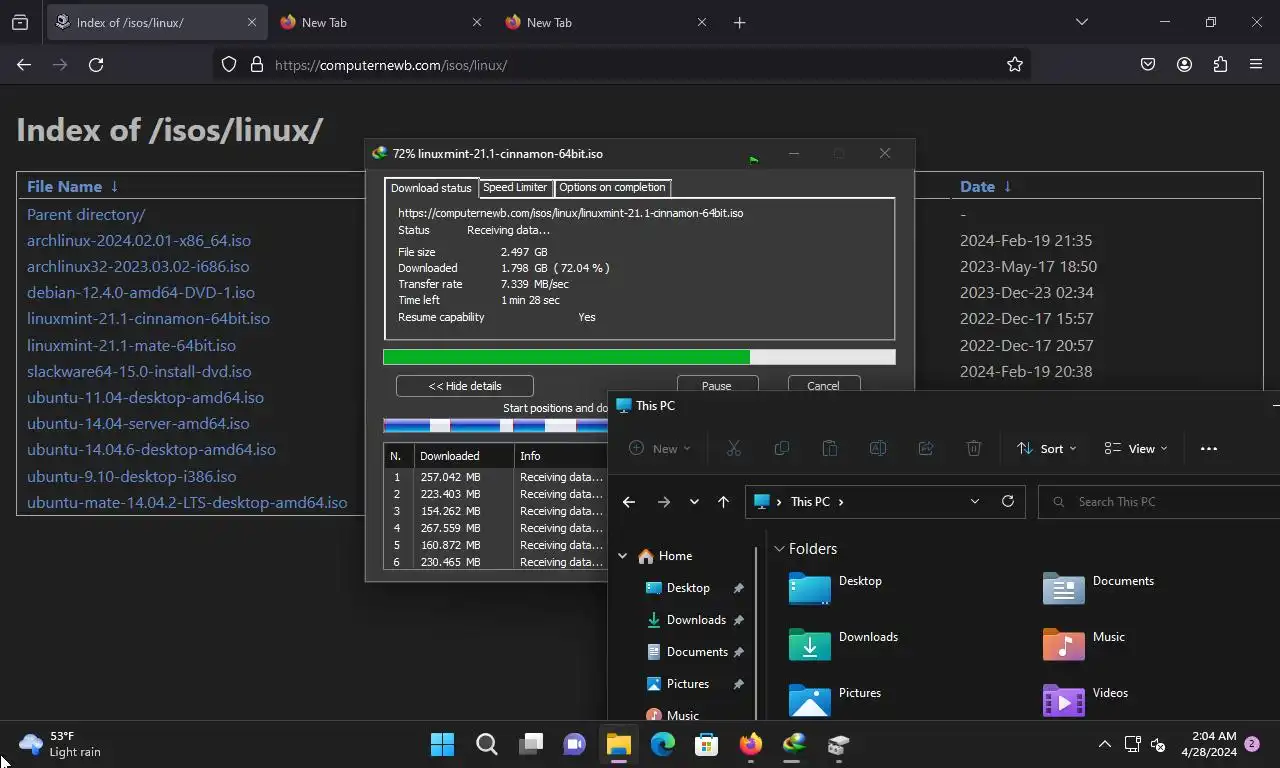The height and width of the screenshot is (768, 1280).
Task: Click chevron after This PC in breadcrumb
Action: 841,501
